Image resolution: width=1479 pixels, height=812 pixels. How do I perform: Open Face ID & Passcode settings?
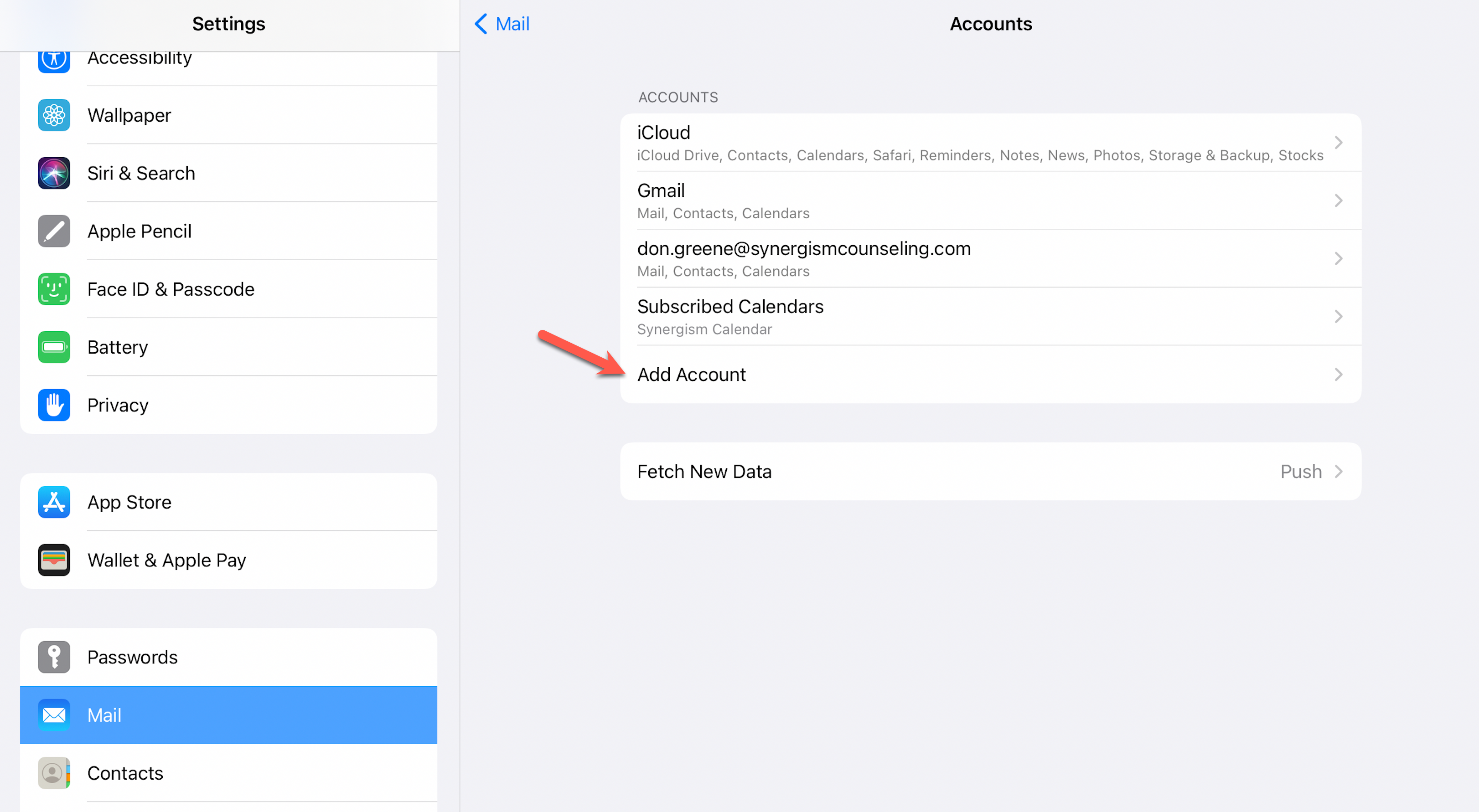[x=228, y=289]
